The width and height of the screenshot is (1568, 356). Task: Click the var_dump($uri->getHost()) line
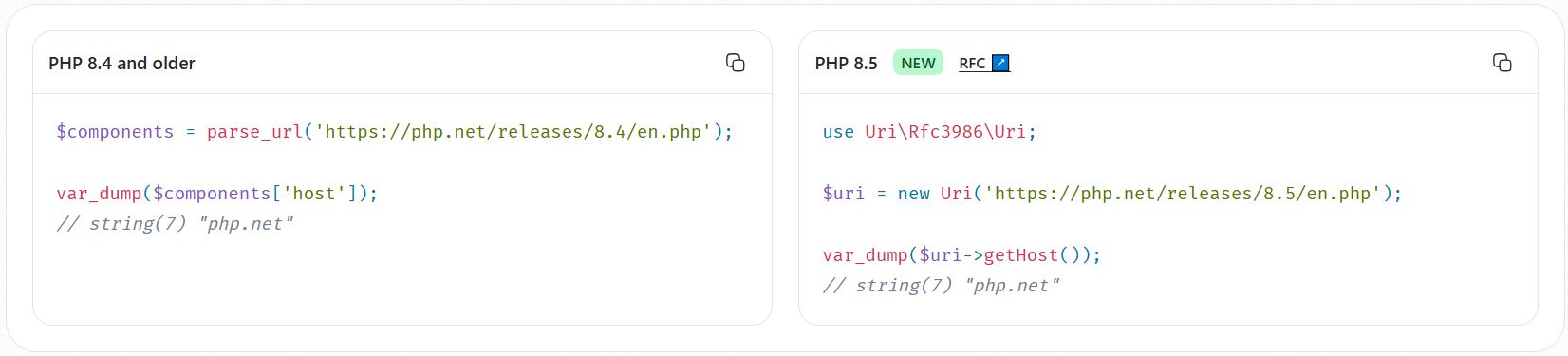961,255
